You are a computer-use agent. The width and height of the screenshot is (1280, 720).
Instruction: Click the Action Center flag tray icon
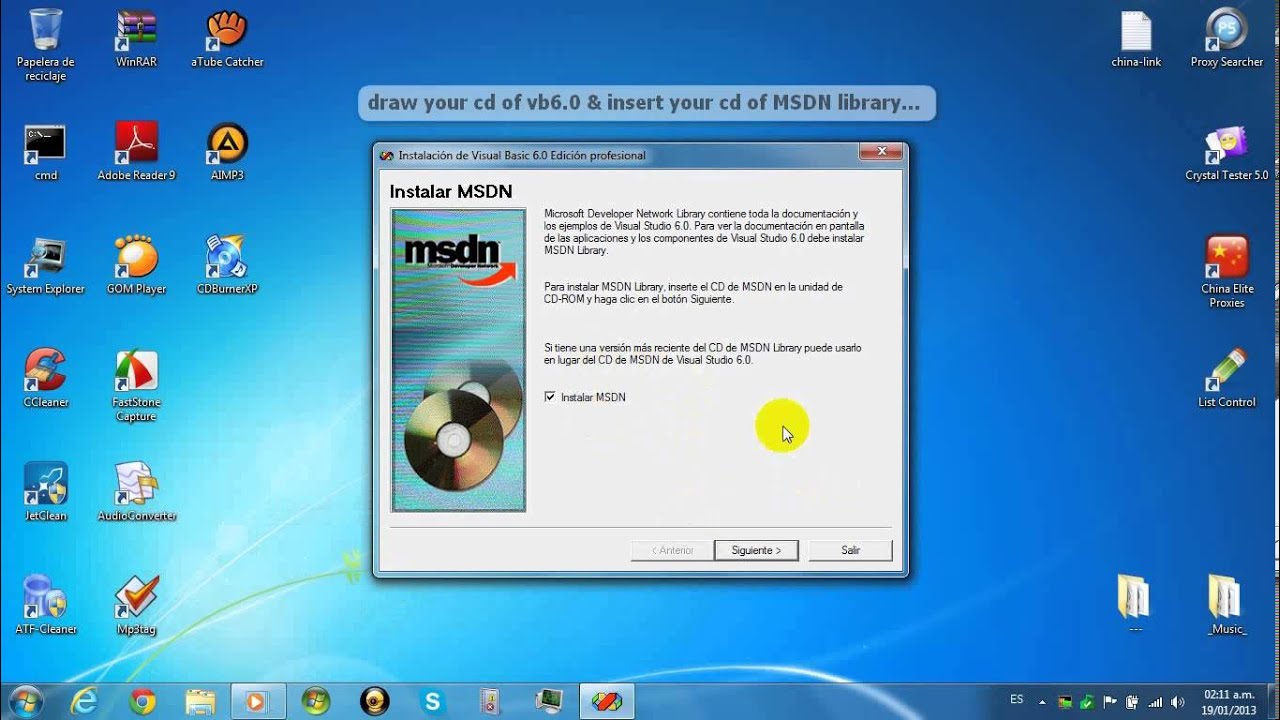pyautogui.click(x=1110, y=702)
